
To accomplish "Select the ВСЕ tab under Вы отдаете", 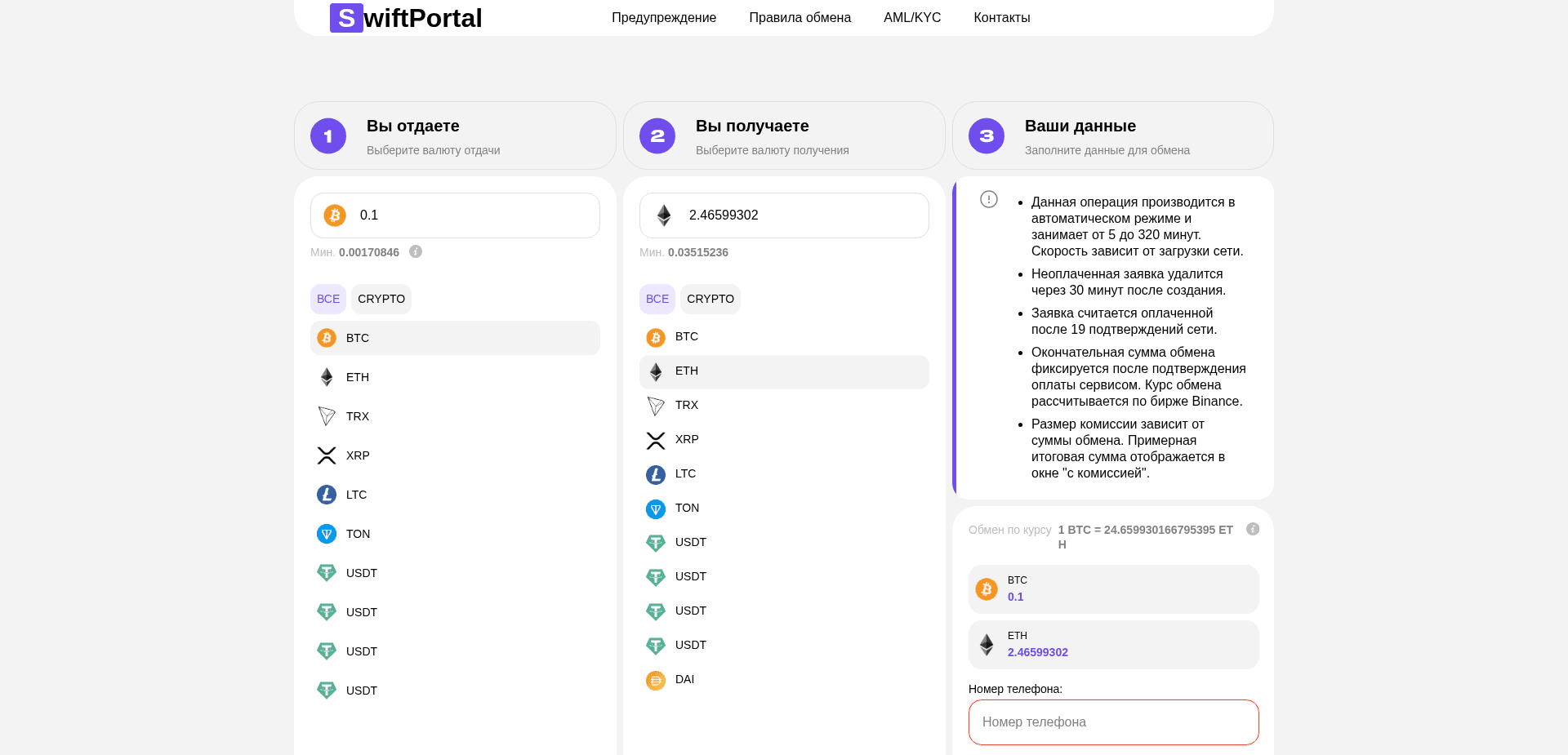I will (x=328, y=299).
